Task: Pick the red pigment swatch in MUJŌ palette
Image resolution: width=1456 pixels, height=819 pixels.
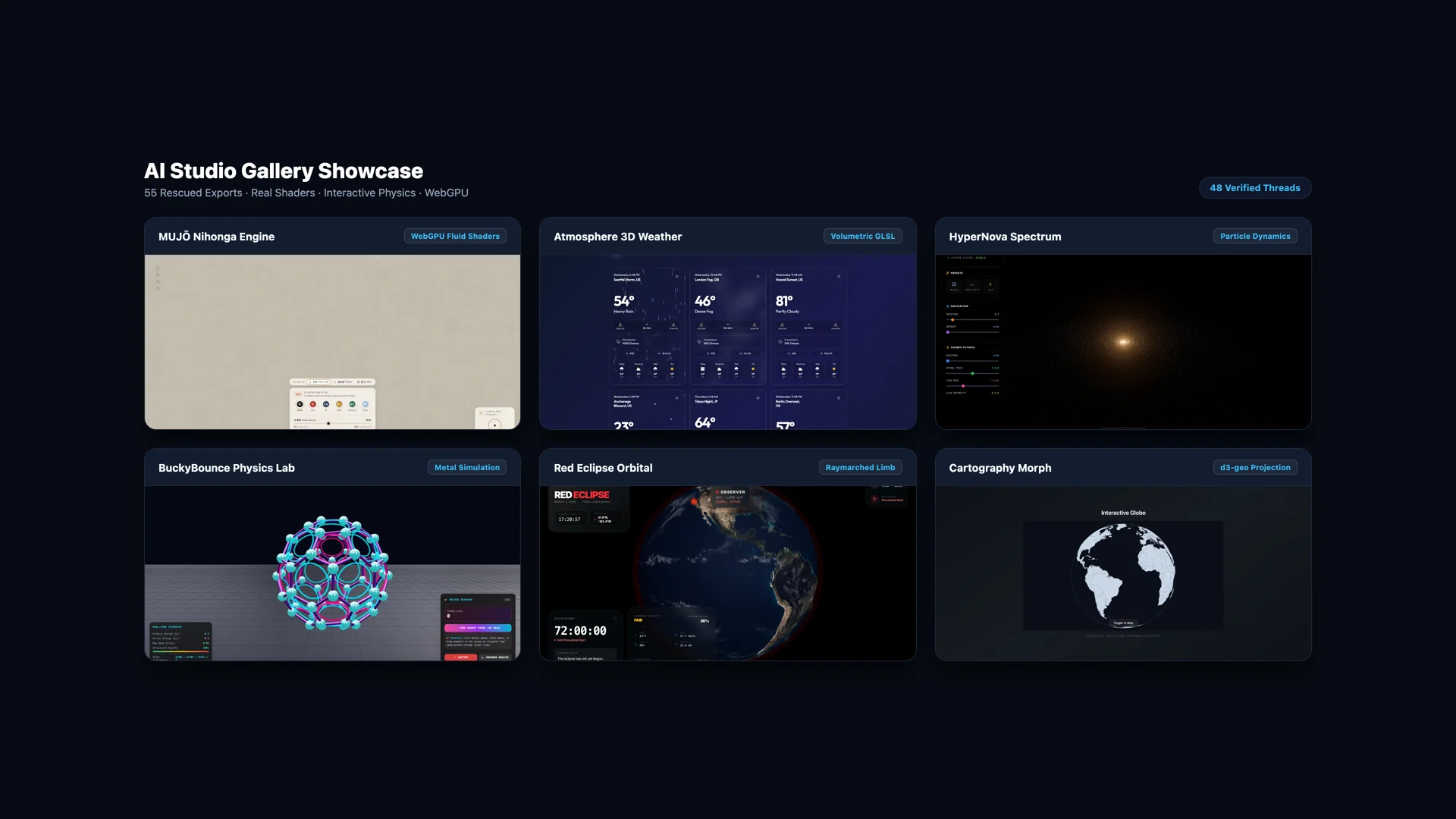Action: click(x=312, y=405)
